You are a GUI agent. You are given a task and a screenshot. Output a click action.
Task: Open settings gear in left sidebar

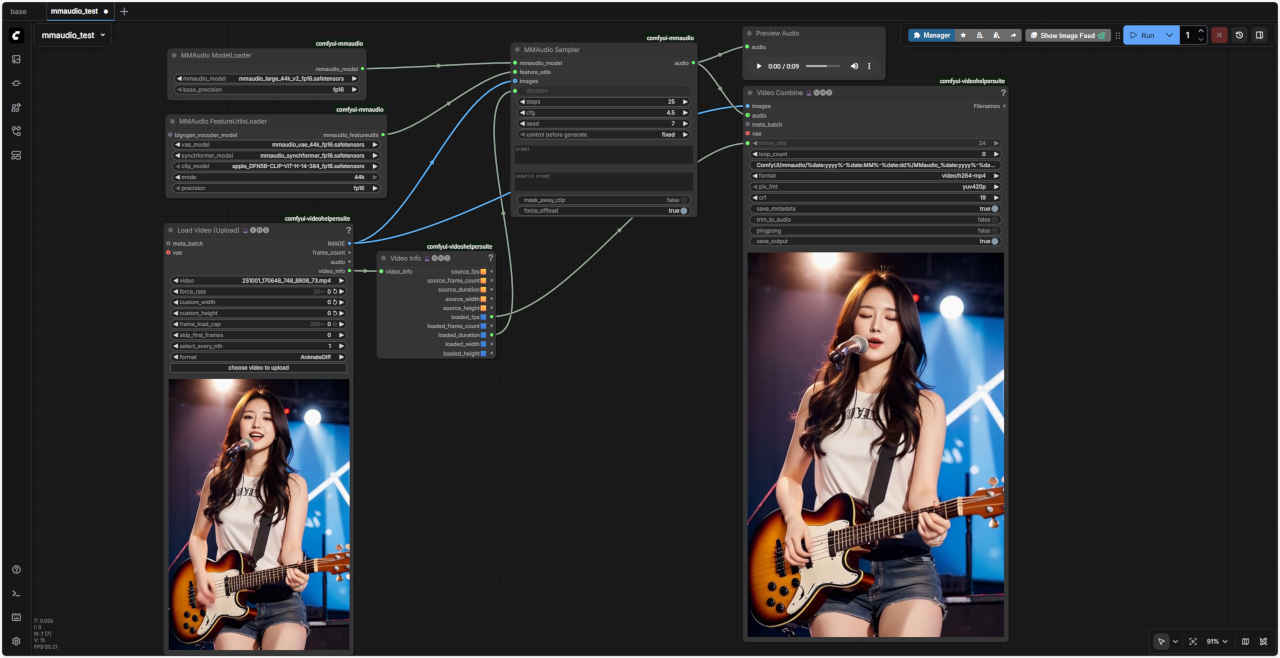(x=16, y=641)
